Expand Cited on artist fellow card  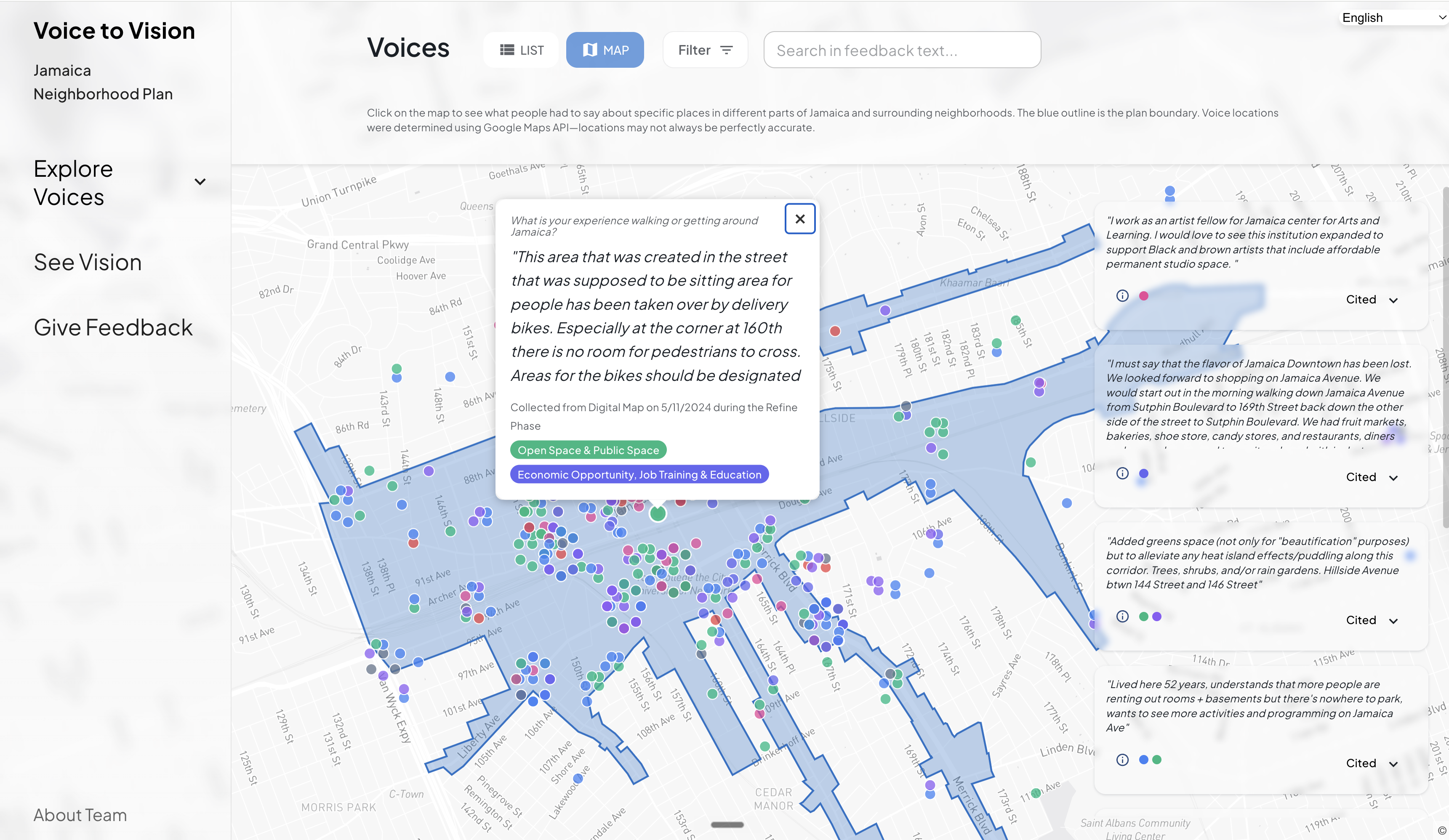coord(1372,300)
